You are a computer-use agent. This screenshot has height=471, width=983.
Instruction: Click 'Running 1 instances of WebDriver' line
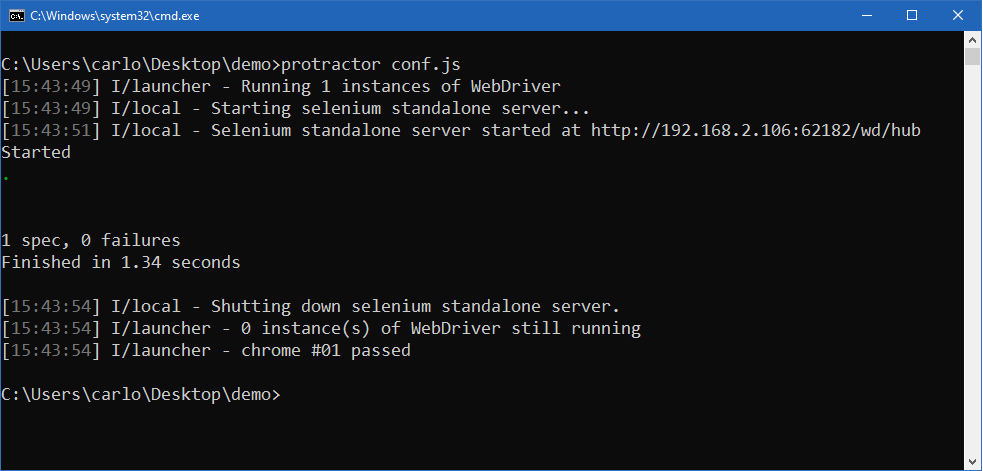281,87
